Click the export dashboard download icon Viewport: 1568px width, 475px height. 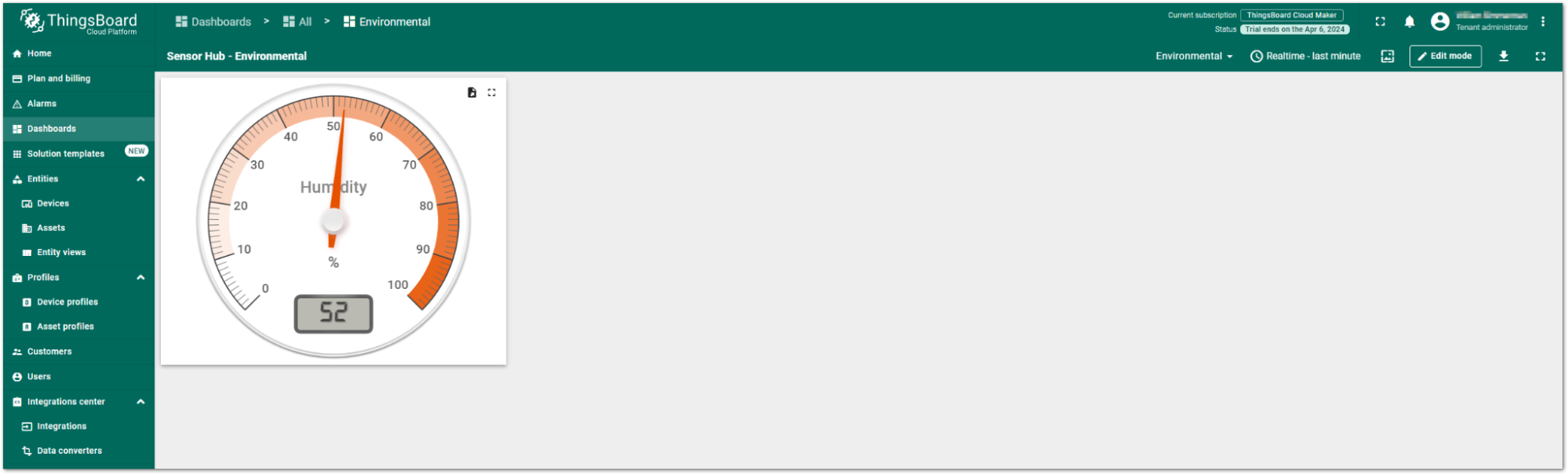(1504, 57)
